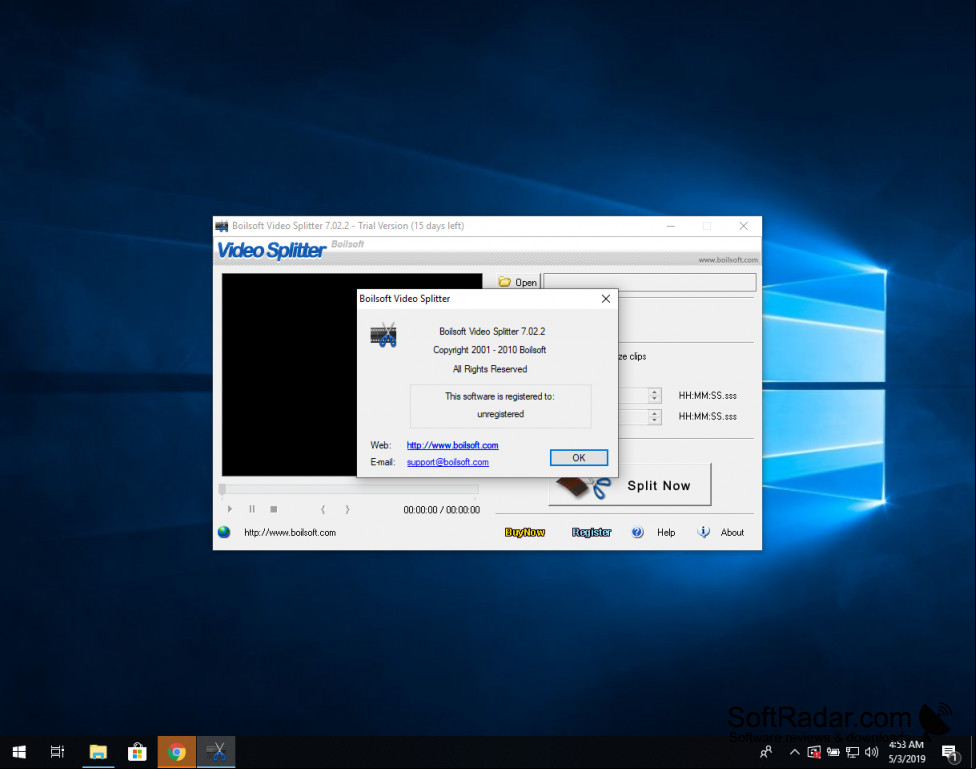
Task: Switch to Chrome in the taskbar
Action: pos(177,752)
